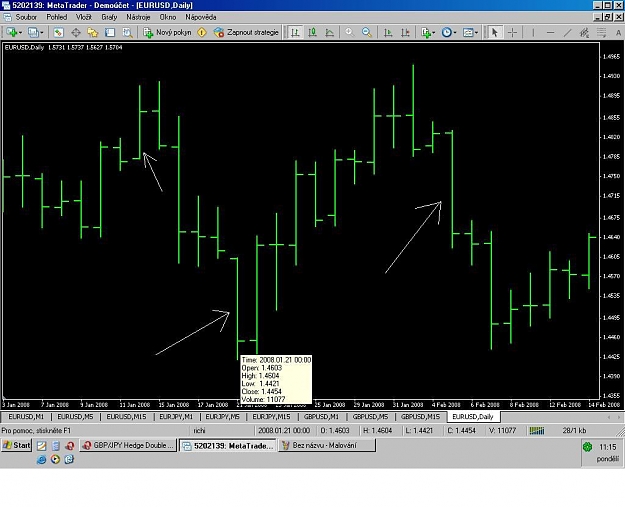Image resolution: width=625 pixels, height=507 pixels.
Task: Click 'V: 11077' volume in status bar
Action: (502, 430)
